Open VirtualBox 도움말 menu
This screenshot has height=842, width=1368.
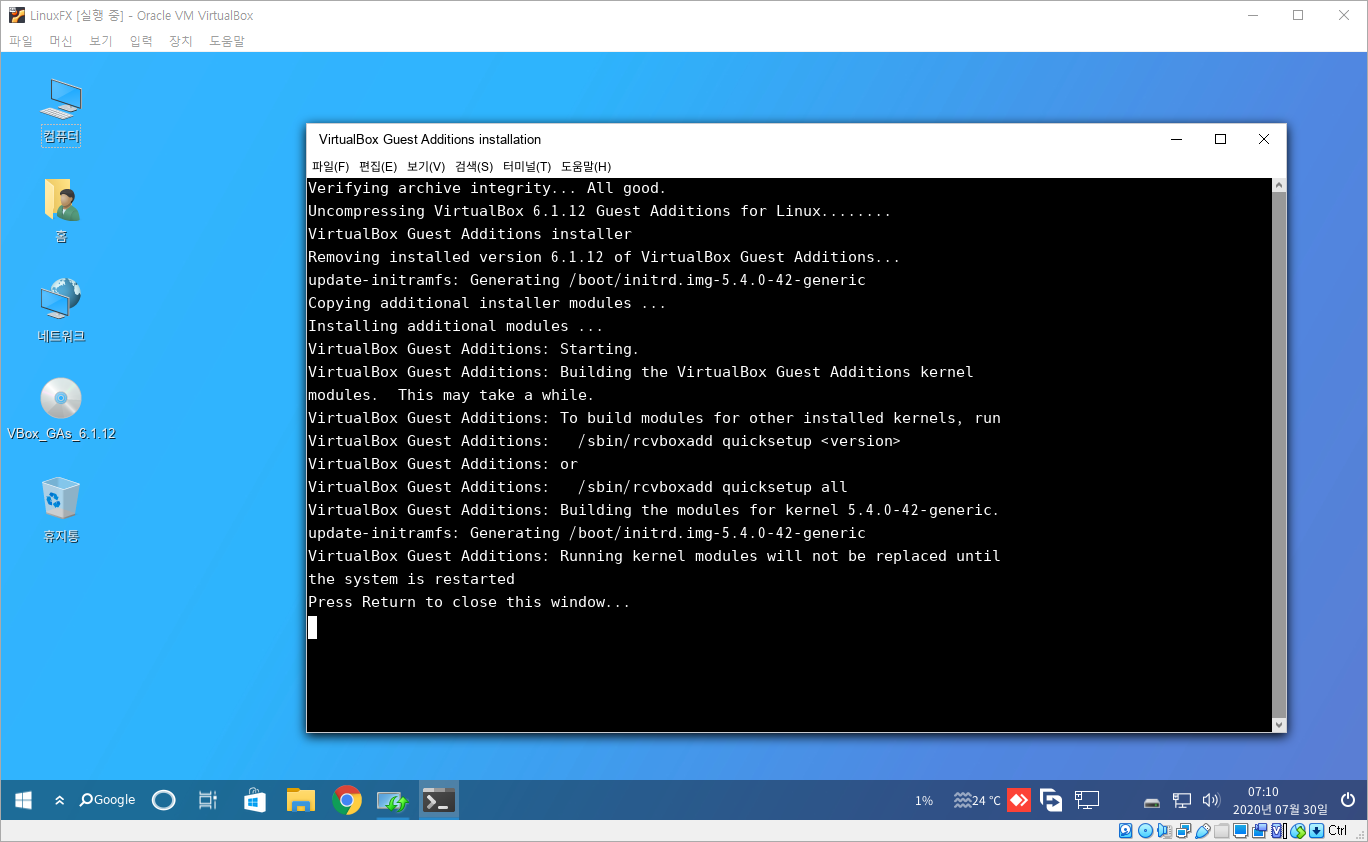click(x=227, y=41)
